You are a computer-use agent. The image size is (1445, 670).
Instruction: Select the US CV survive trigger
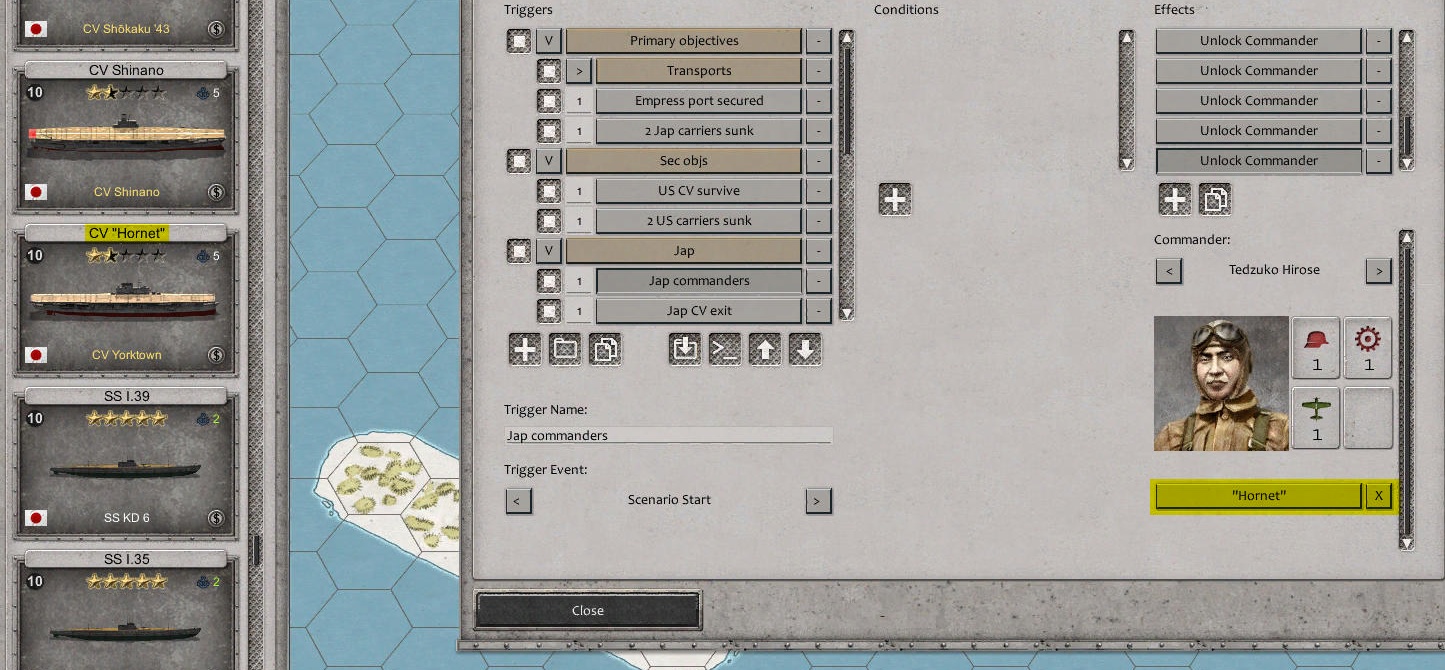tap(699, 191)
